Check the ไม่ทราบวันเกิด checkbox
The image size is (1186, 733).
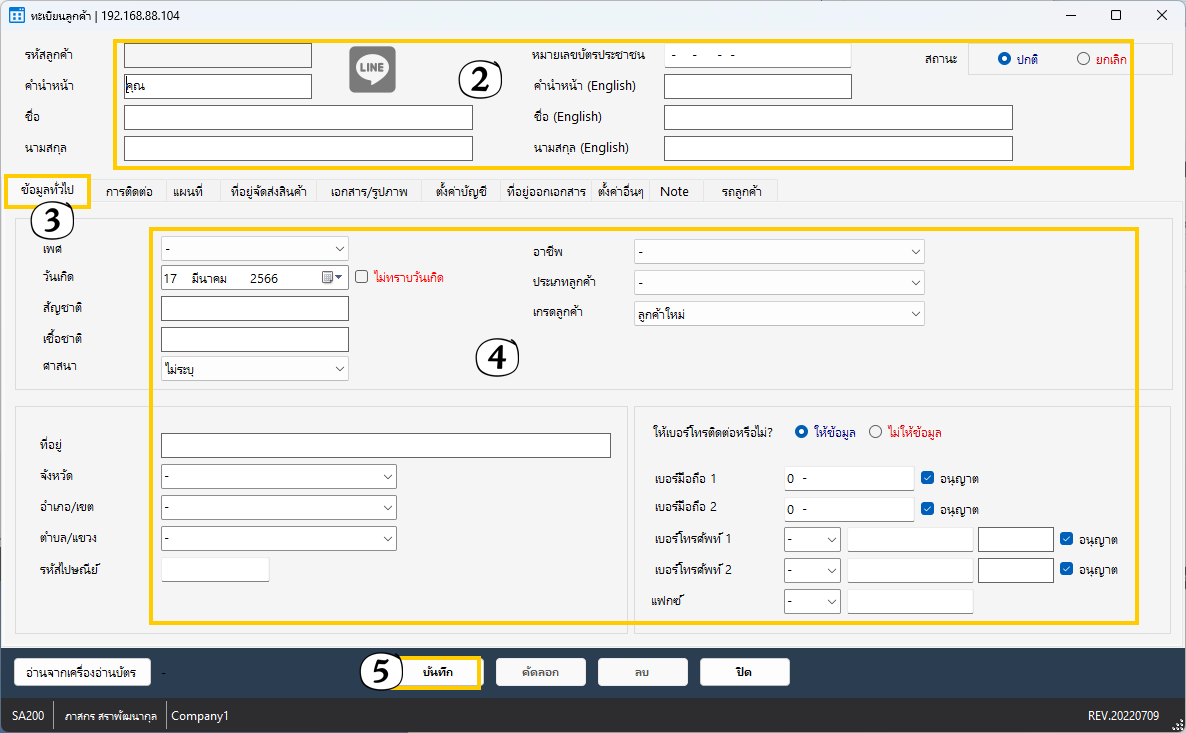click(362, 278)
